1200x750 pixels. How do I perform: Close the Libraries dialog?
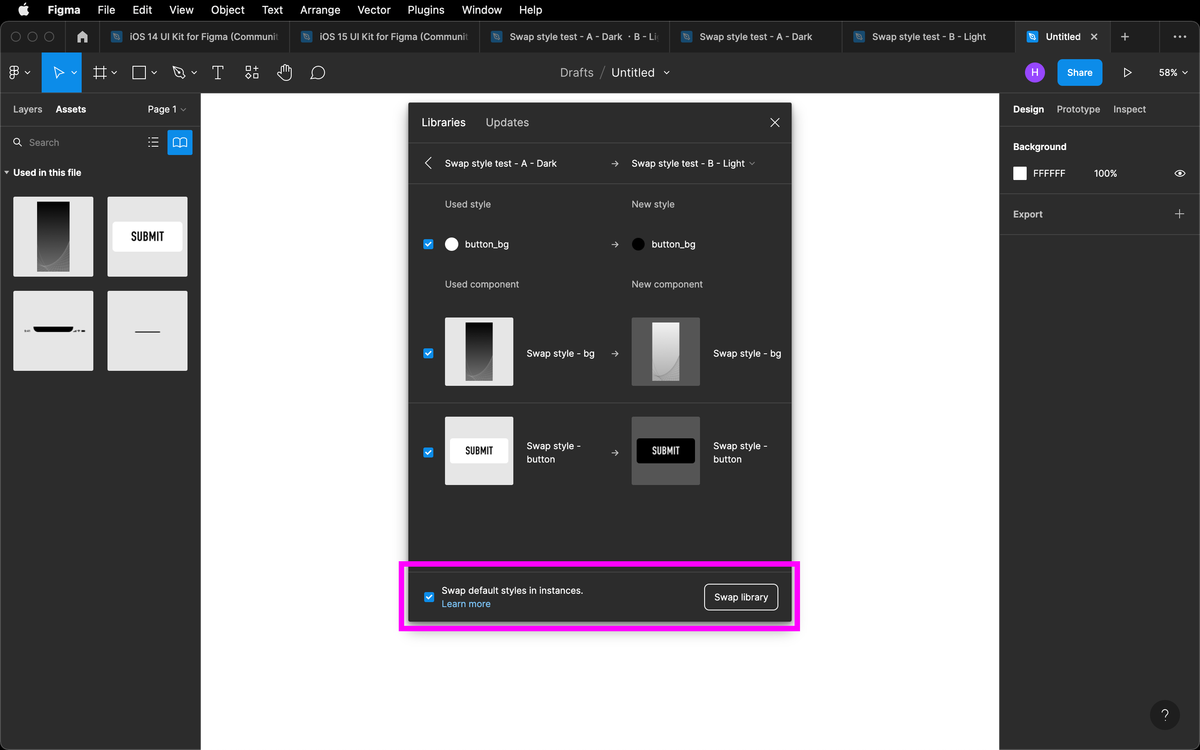[775, 122]
